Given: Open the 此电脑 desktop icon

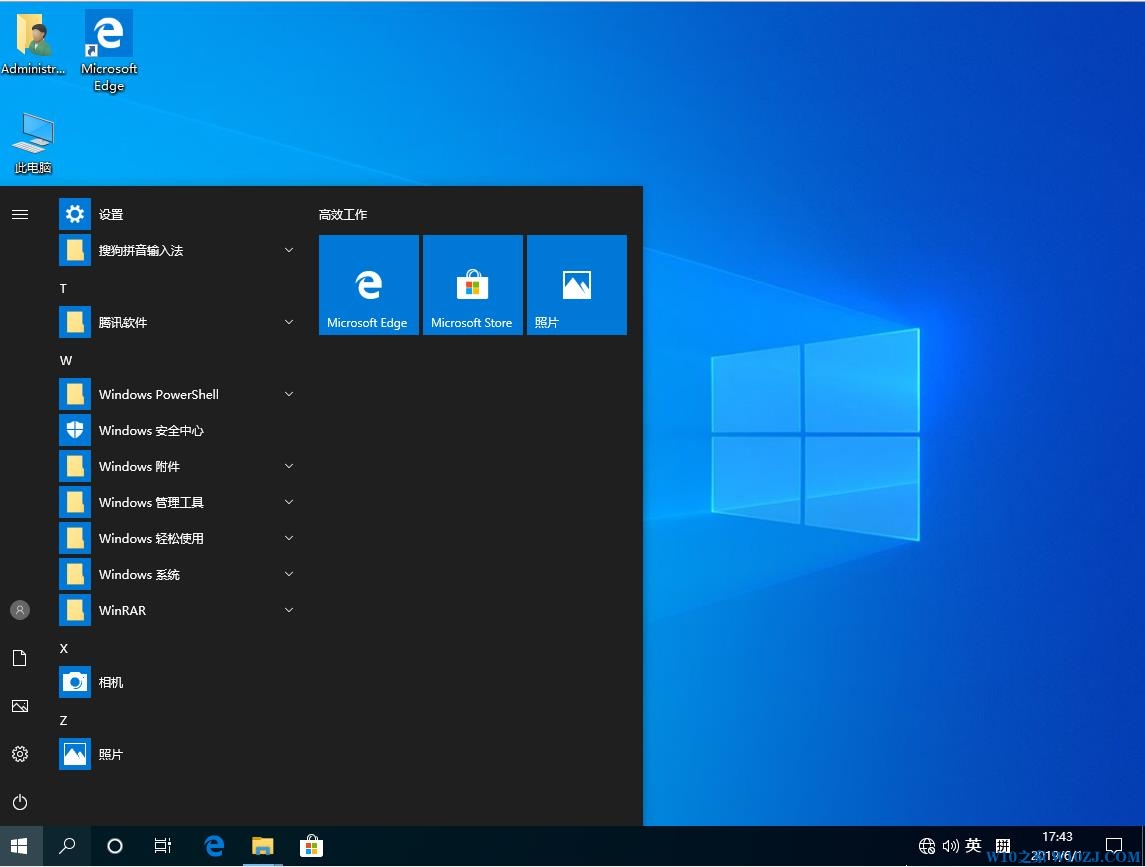Looking at the screenshot, I should click(x=34, y=143).
